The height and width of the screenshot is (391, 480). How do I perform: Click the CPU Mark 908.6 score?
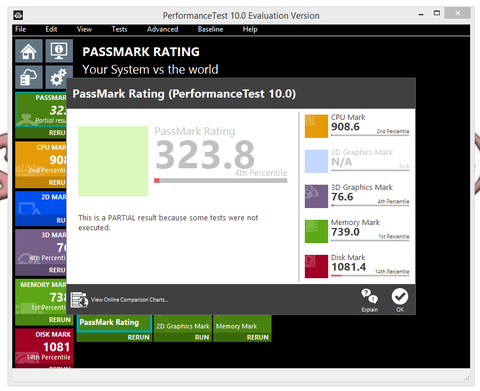point(345,127)
